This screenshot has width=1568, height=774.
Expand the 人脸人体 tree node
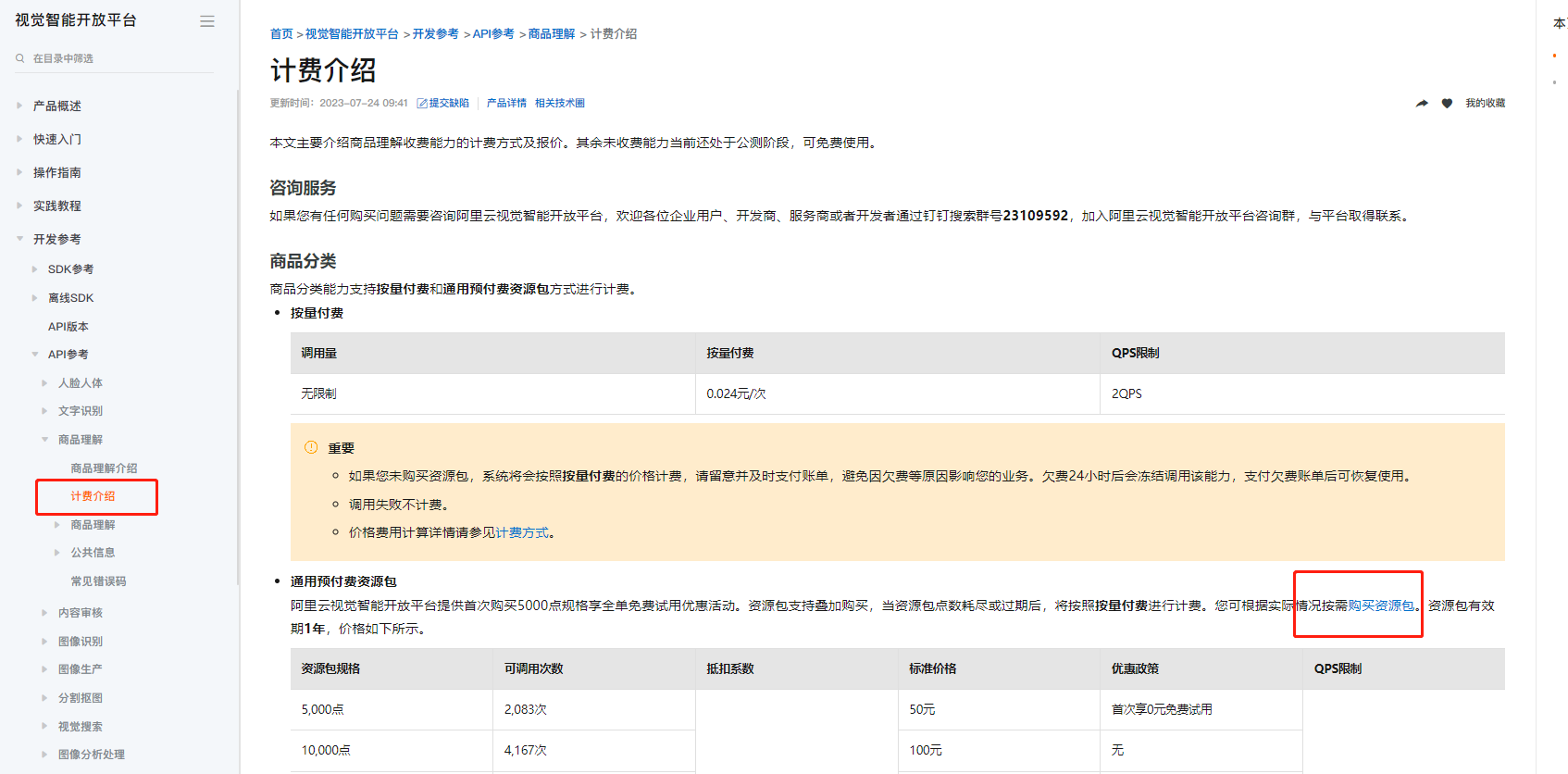click(x=44, y=383)
